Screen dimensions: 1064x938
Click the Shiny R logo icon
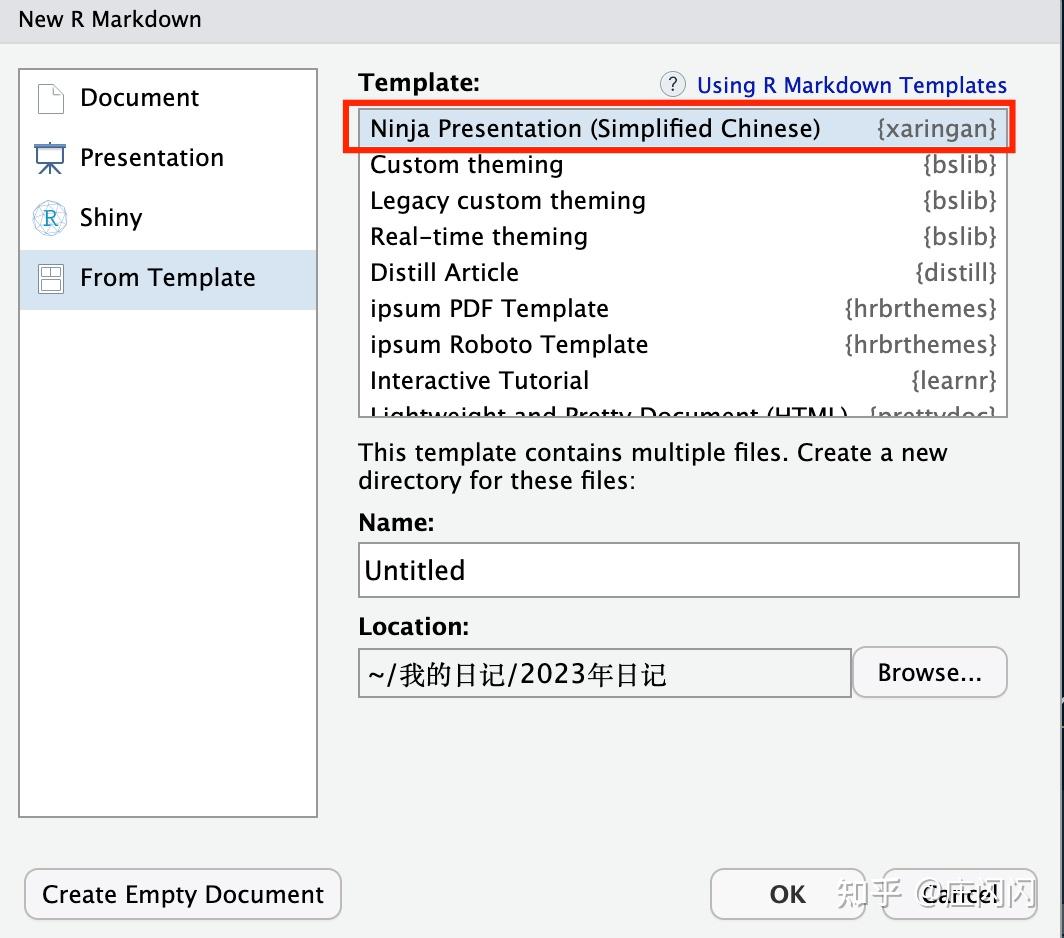point(50,218)
